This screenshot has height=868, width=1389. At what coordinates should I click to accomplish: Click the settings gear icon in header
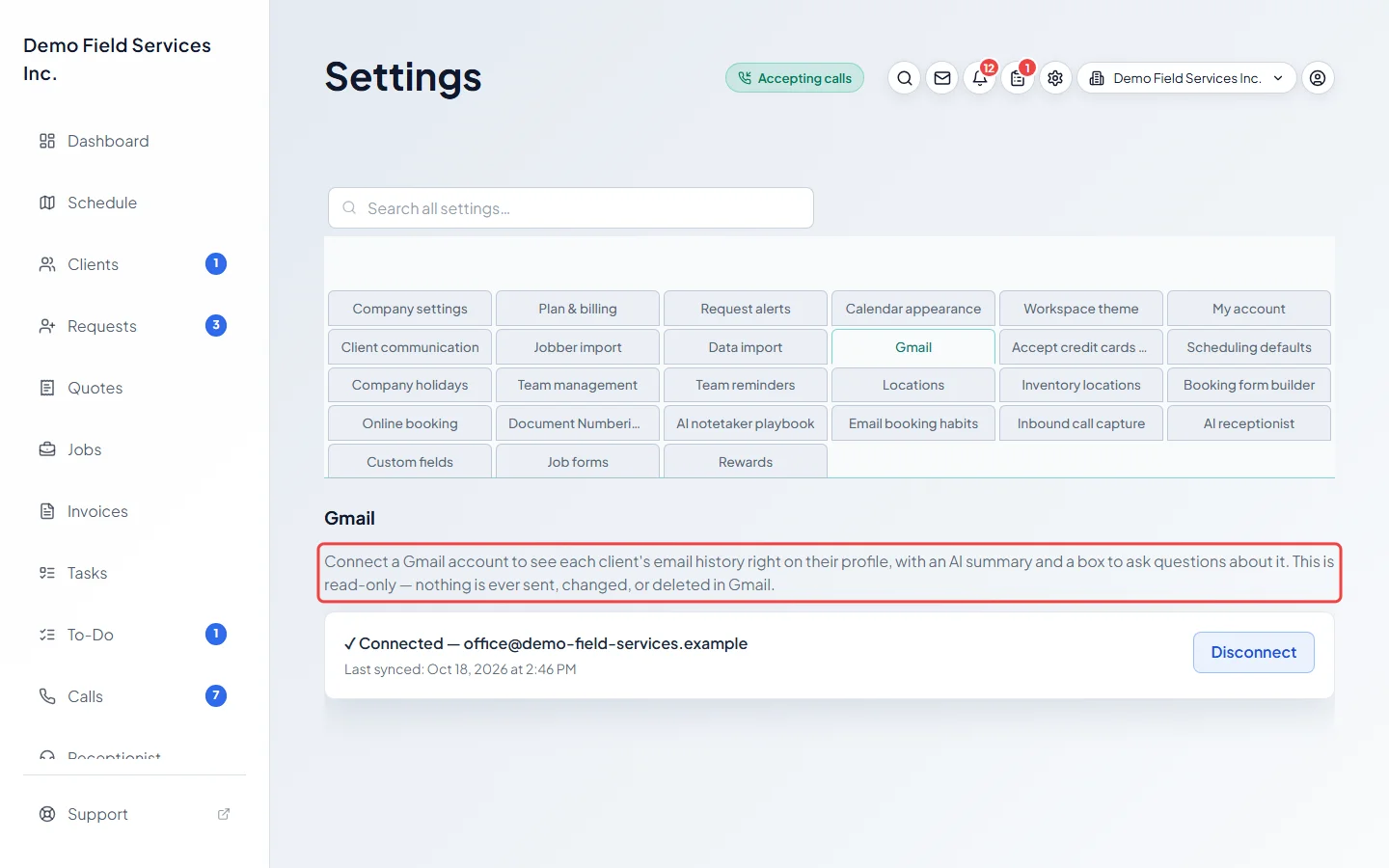[x=1055, y=78]
